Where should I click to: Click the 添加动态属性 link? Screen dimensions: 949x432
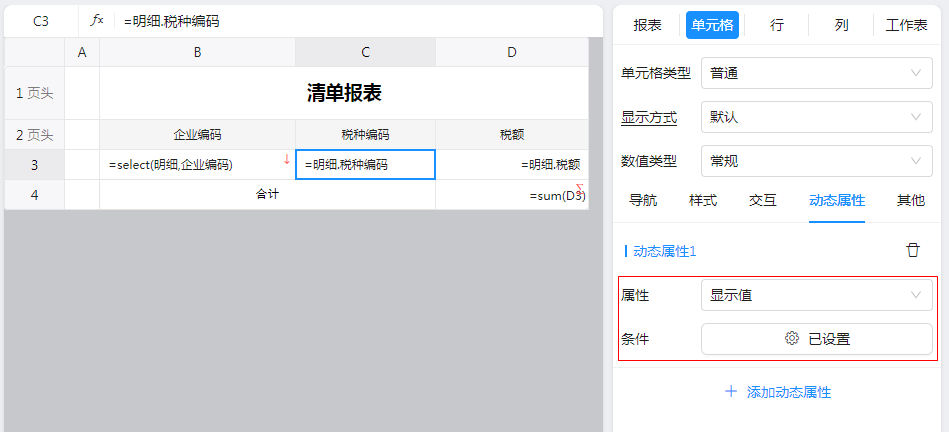click(788, 392)
